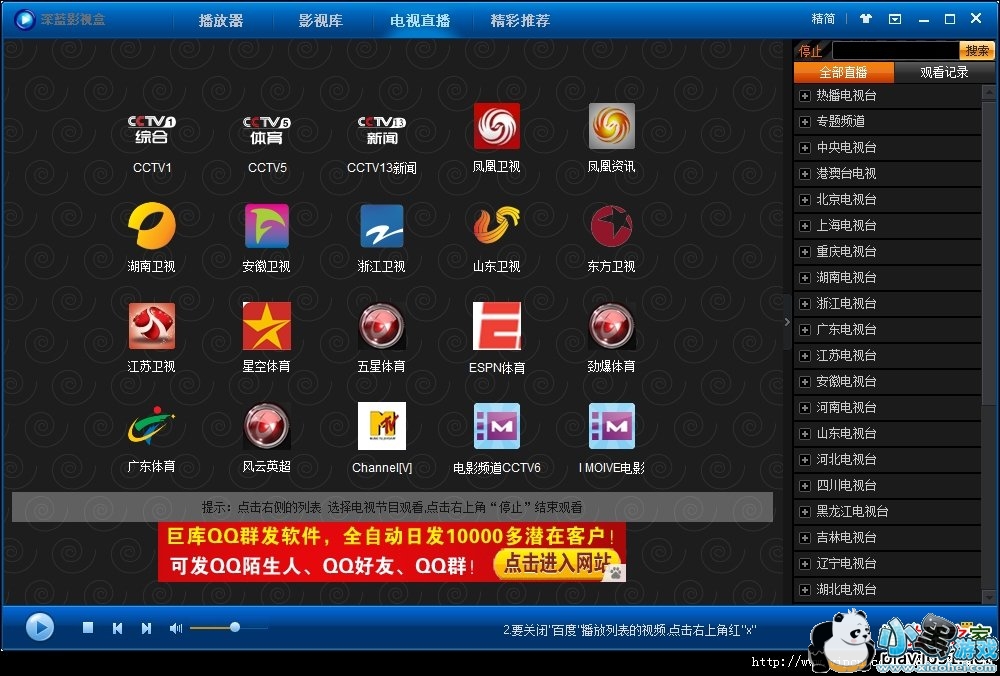Select the 凤凰资讯 channel icon

coord(612,126)
